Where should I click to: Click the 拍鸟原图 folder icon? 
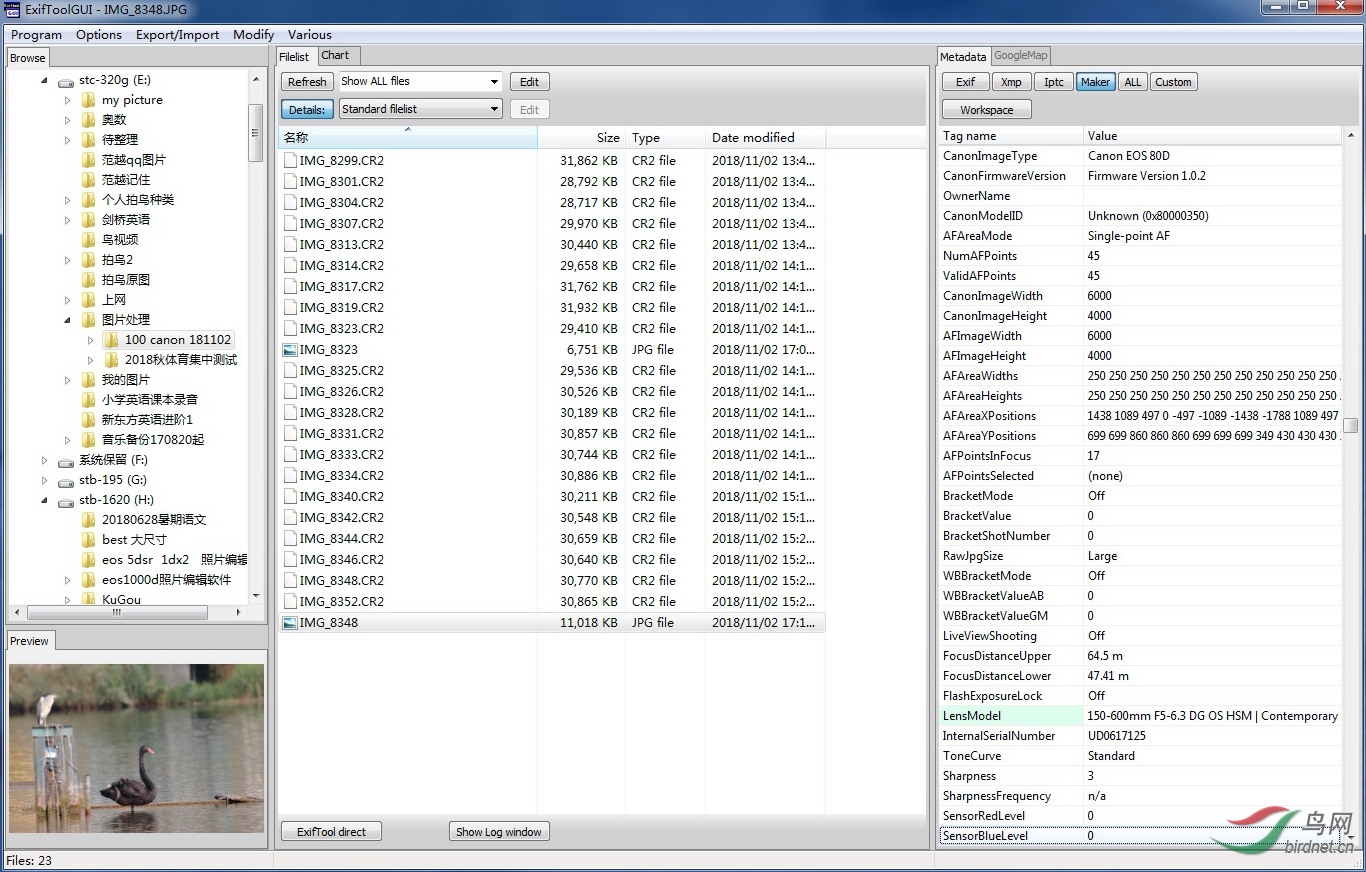[88, 280]
